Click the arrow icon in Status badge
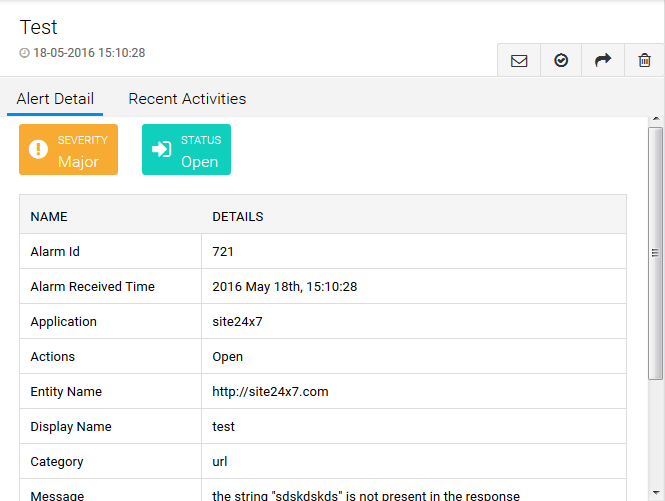Viewport: 665px width, 501px height. tap(161, 150)
